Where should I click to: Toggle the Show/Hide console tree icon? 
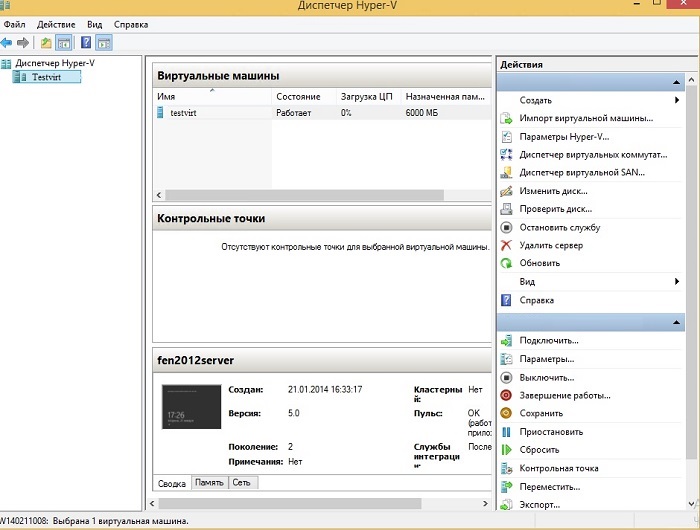pos(64,43)
